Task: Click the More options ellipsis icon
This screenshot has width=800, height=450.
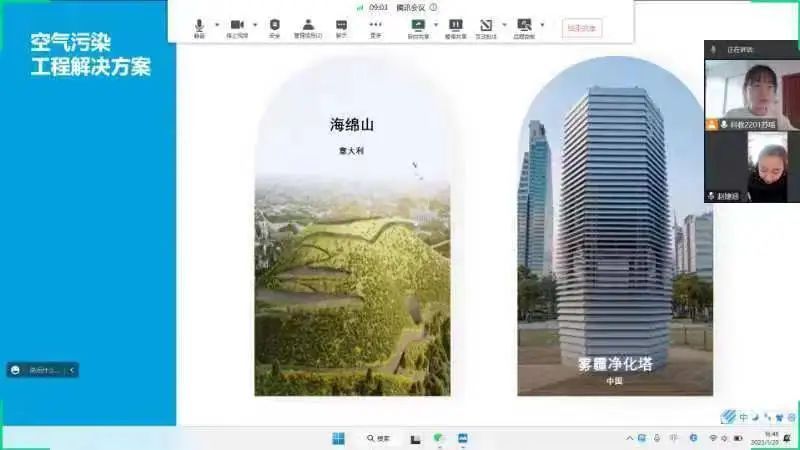Action: click(x=375, y=25)
